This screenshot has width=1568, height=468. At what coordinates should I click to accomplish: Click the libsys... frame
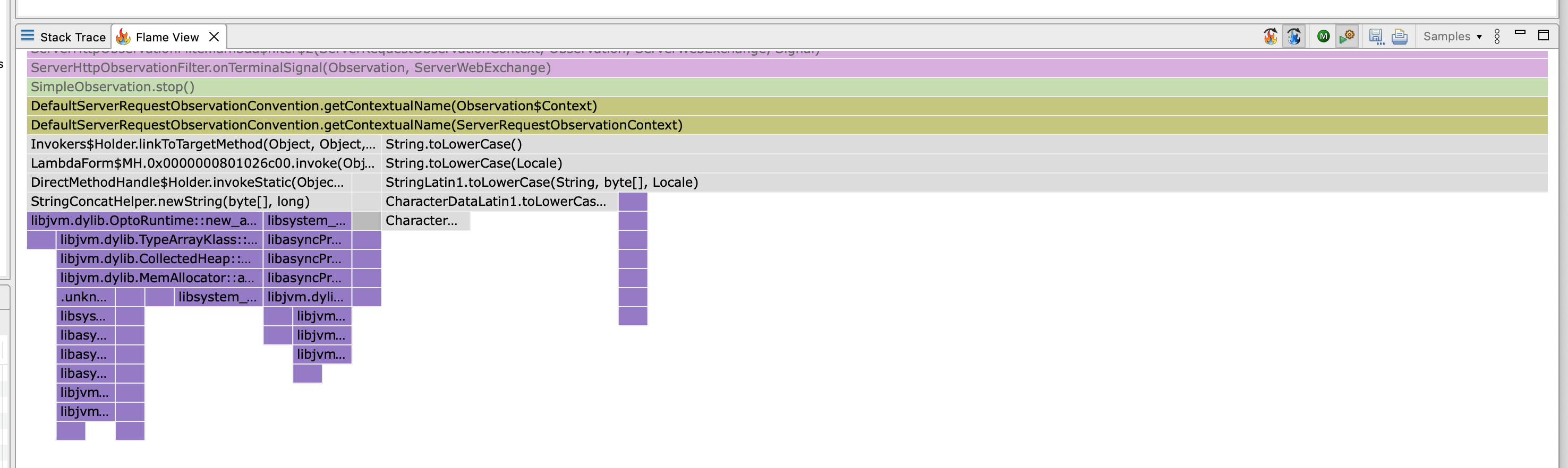click(85, 316)
